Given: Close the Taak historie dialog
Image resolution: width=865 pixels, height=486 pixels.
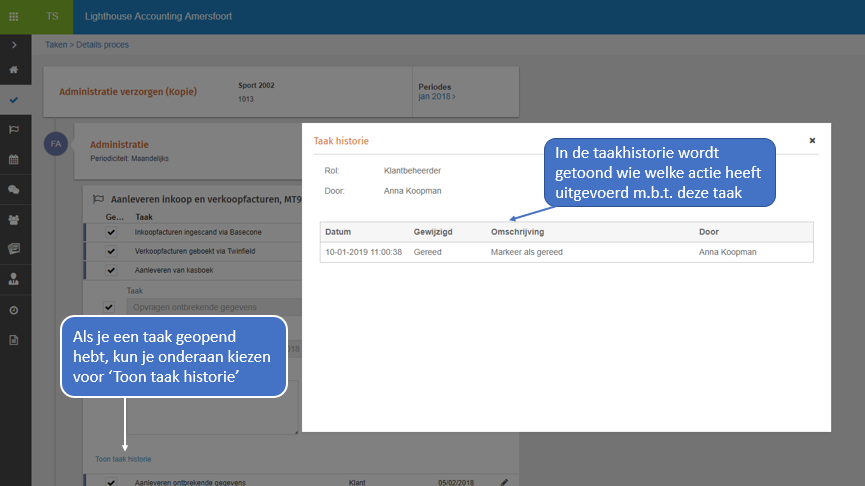Looking at the screenshot, I should coord(812,141).
